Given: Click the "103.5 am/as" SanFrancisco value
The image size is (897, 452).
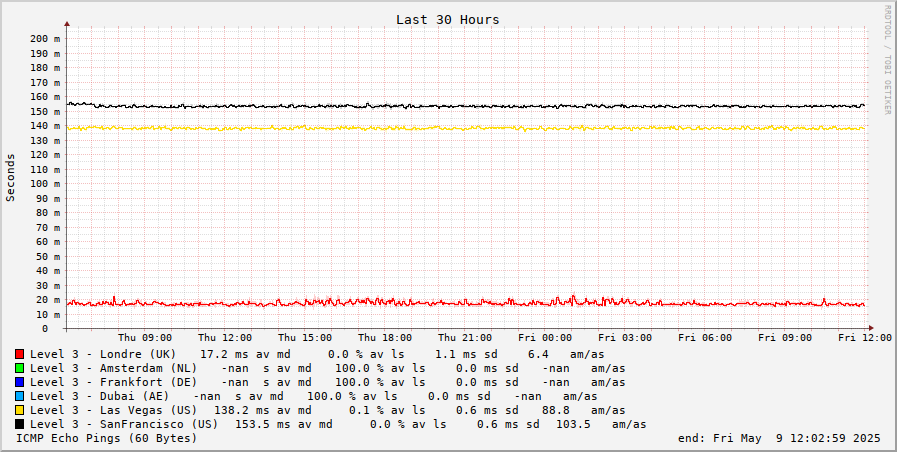Looking at the screenshot, I should pyautogui.click(x=601, y=424).
